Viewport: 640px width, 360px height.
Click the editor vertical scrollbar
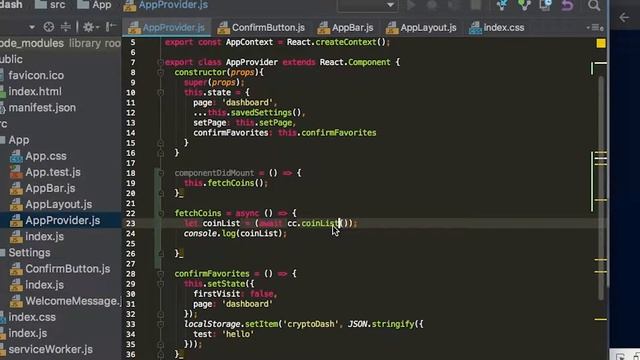[602, 188]
